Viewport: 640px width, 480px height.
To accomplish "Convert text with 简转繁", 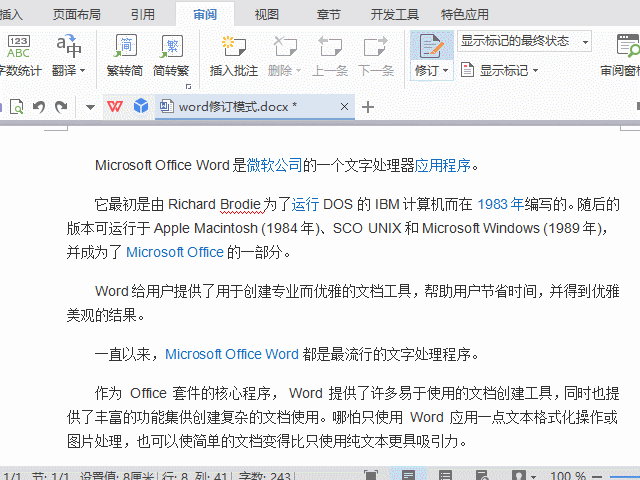I will click(x=171, y=56).
